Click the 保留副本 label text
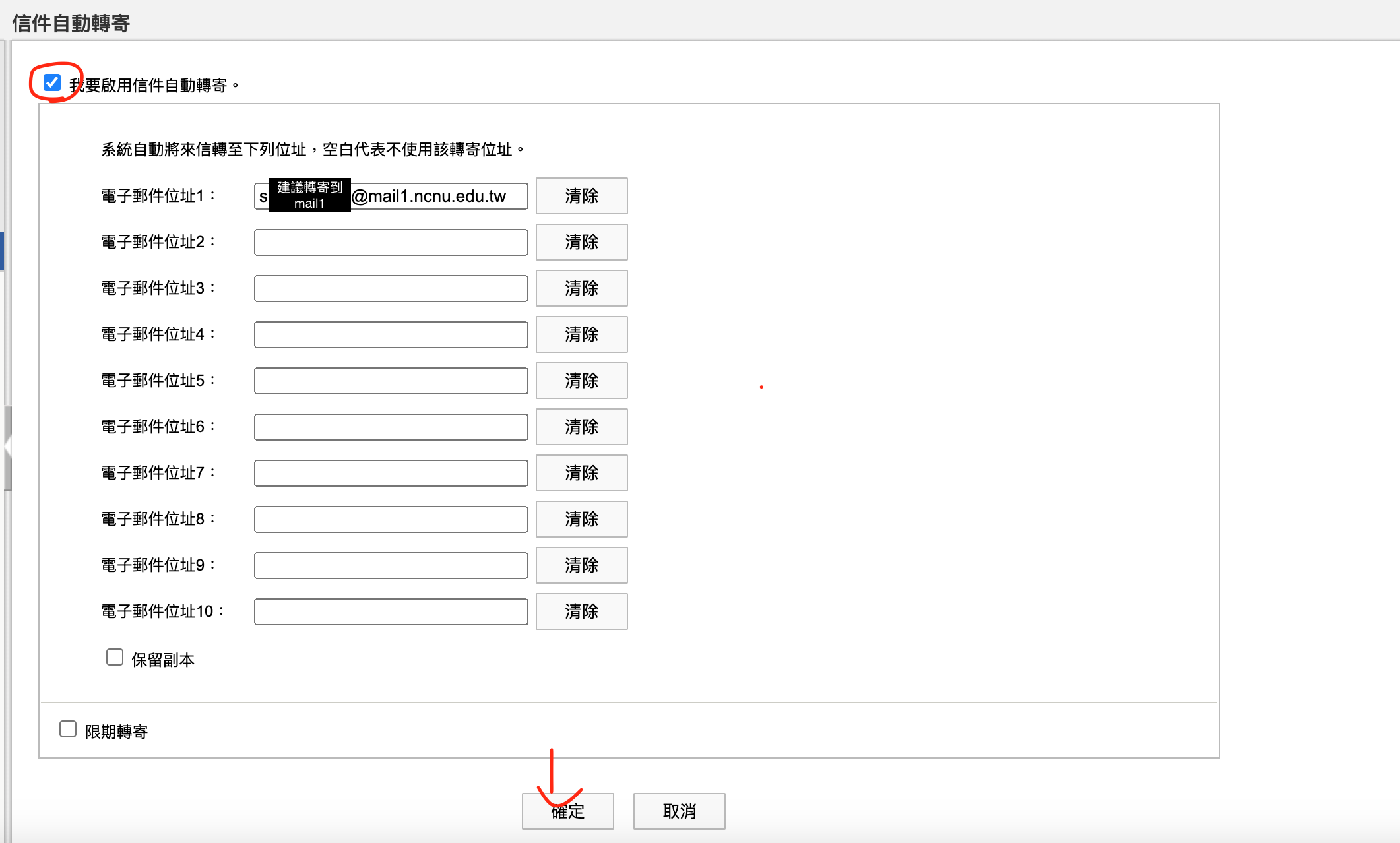Screen dimensions: 1400x843 pyautogui.click(x=163, y=660)
